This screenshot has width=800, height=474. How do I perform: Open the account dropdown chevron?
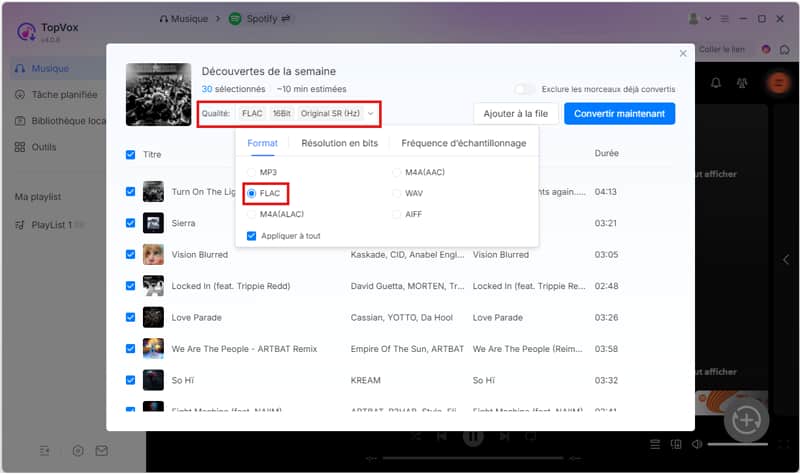(708, 19)
